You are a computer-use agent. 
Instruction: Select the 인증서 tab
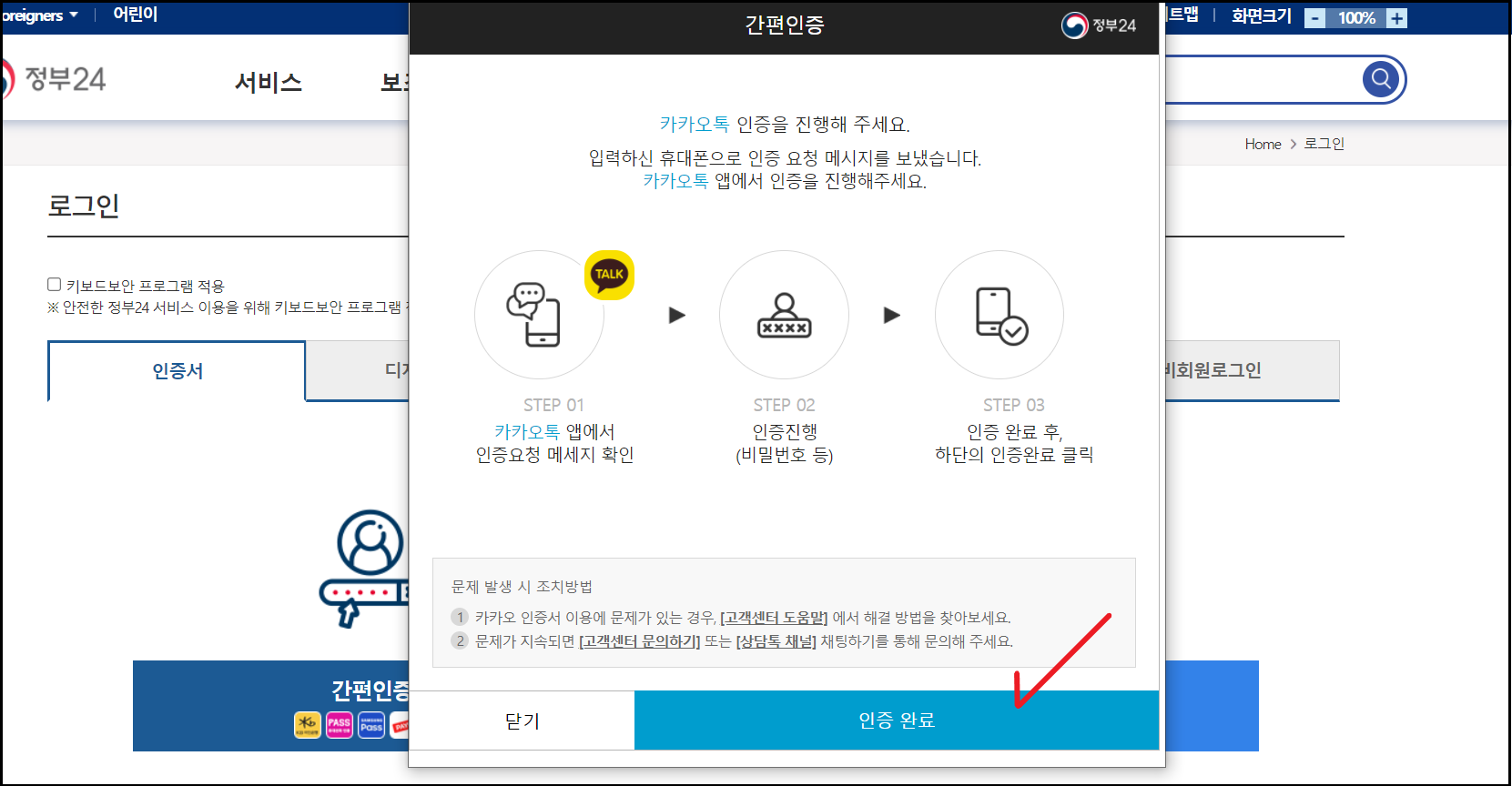coord(178,371)
